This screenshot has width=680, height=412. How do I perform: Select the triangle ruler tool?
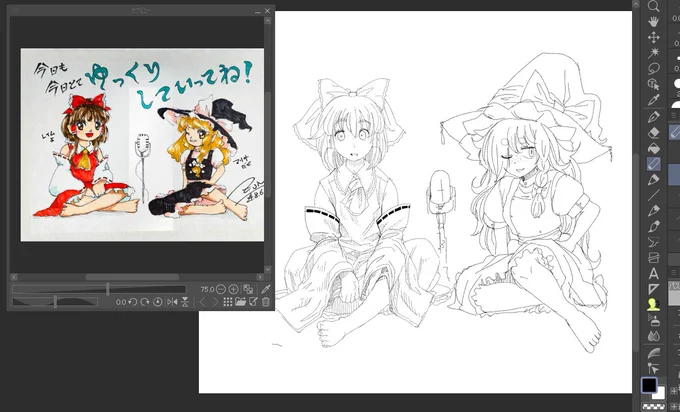point(654,289)
